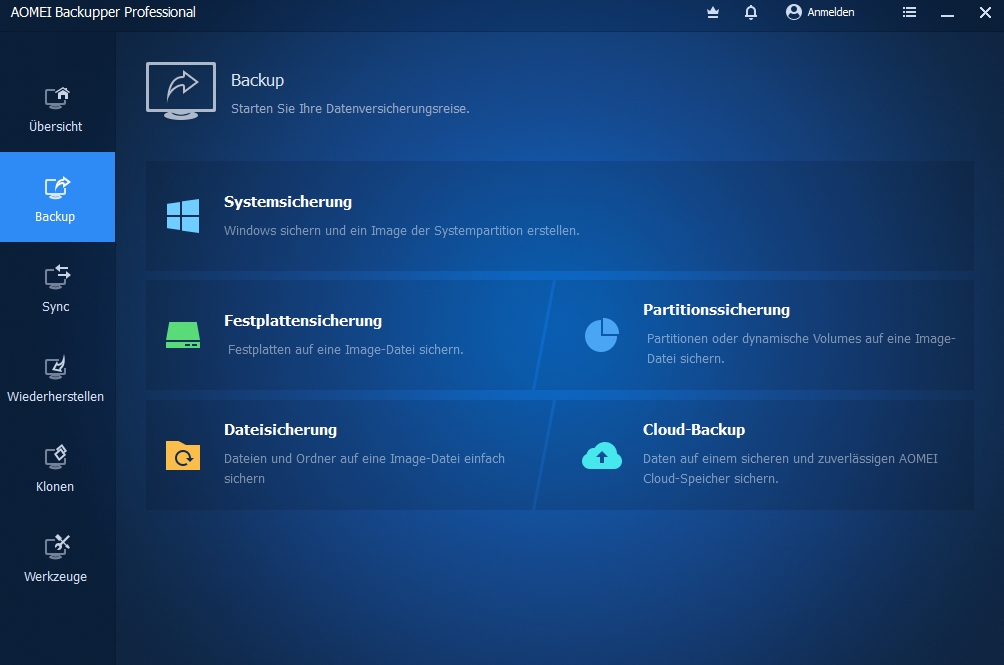The width and height of the screenshot is (1004, 665).
Task: Select the Backup sidebar icon
Action: [x=57, y=188]
